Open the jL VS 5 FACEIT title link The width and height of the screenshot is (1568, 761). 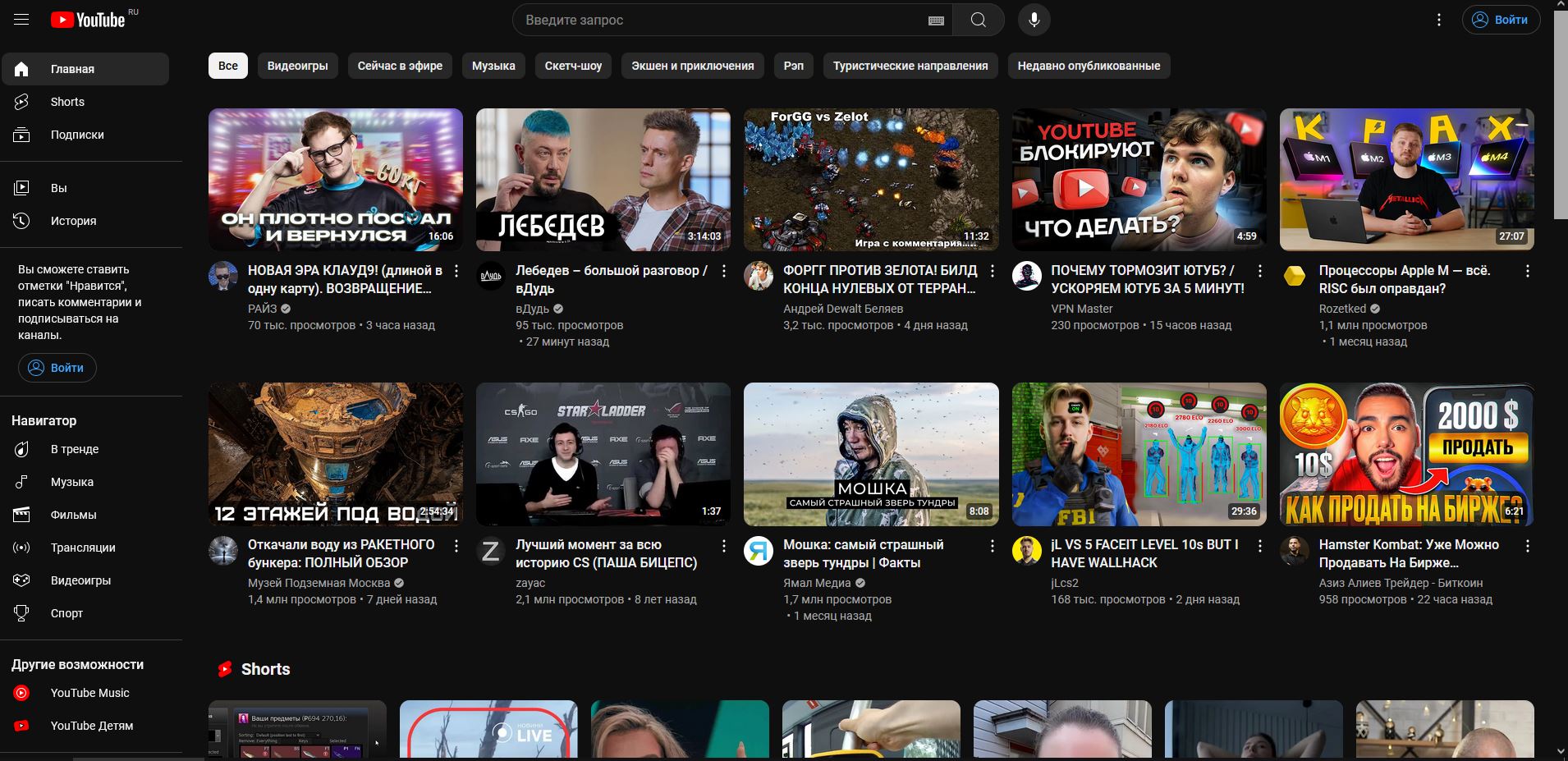pyautogui.click(x=1145, y=553)
